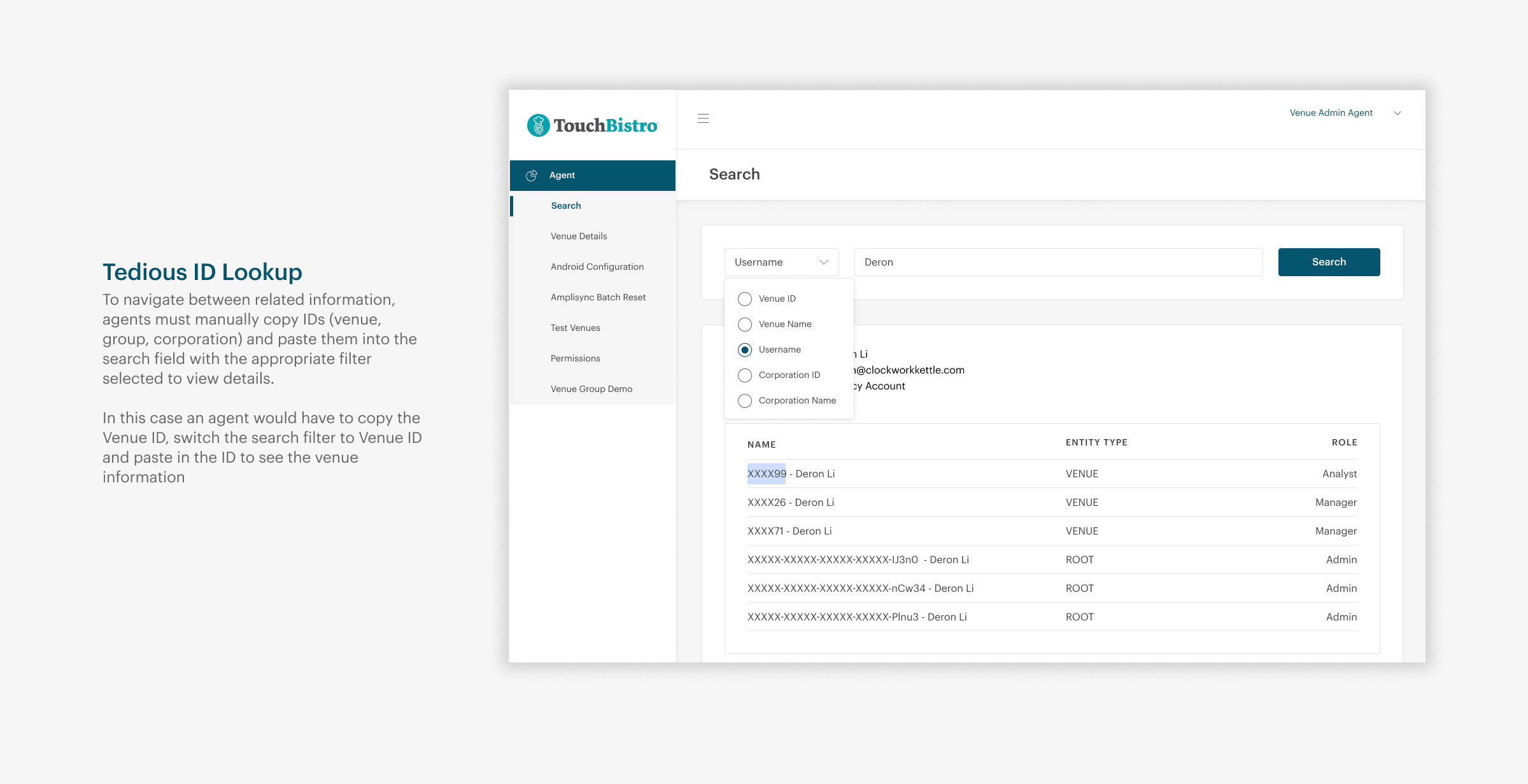Go to Android Configuration page
This screenshot has width=1528, height=784.
[x=597, y=267]
